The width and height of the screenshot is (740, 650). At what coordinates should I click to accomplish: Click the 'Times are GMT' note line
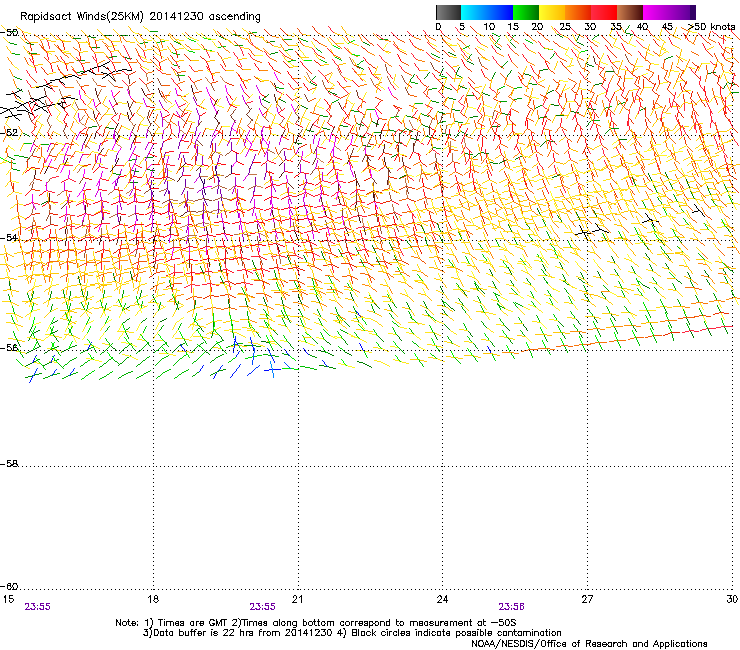tap(316, 623)
